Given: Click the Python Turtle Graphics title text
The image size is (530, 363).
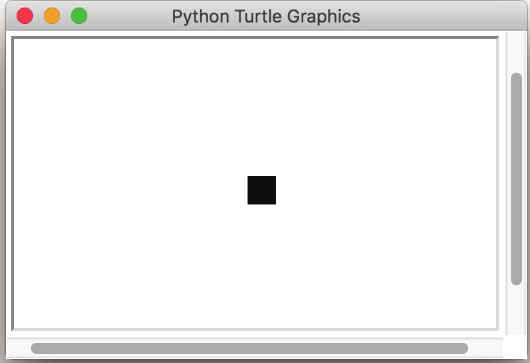Looking at the screenshot, I should coord(266,16).
